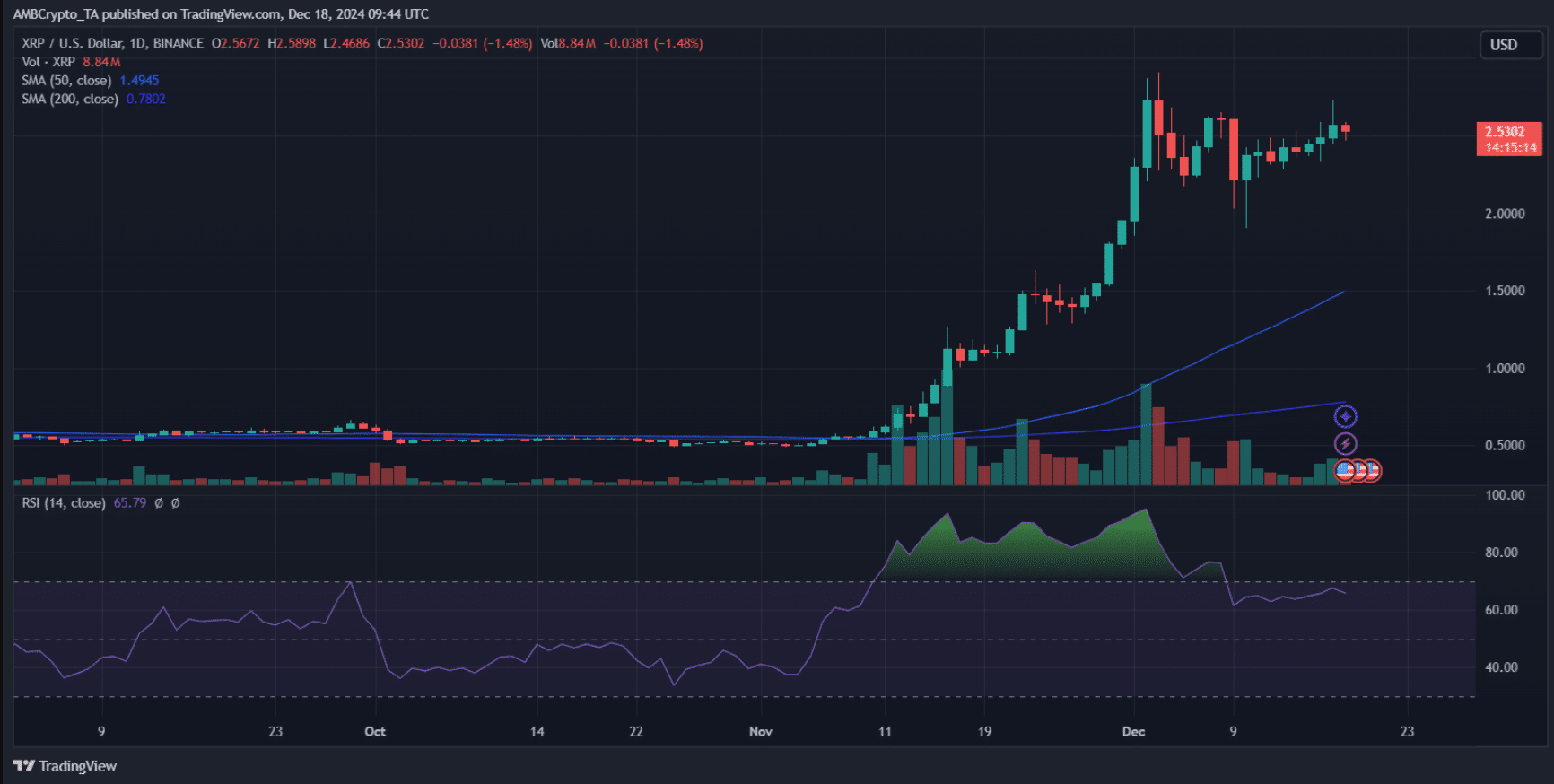Open the front-most US flag economic event icon
Viewport: 1554px width, 784px height.
click(x=1344, y=470)
